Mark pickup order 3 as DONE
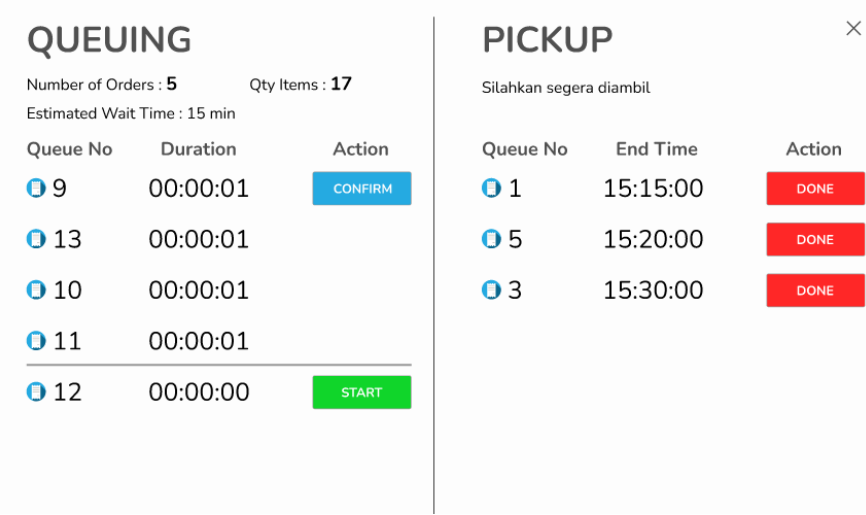Image resolution: width=866 pixels, height=515 pixels. tap(814, 291)
